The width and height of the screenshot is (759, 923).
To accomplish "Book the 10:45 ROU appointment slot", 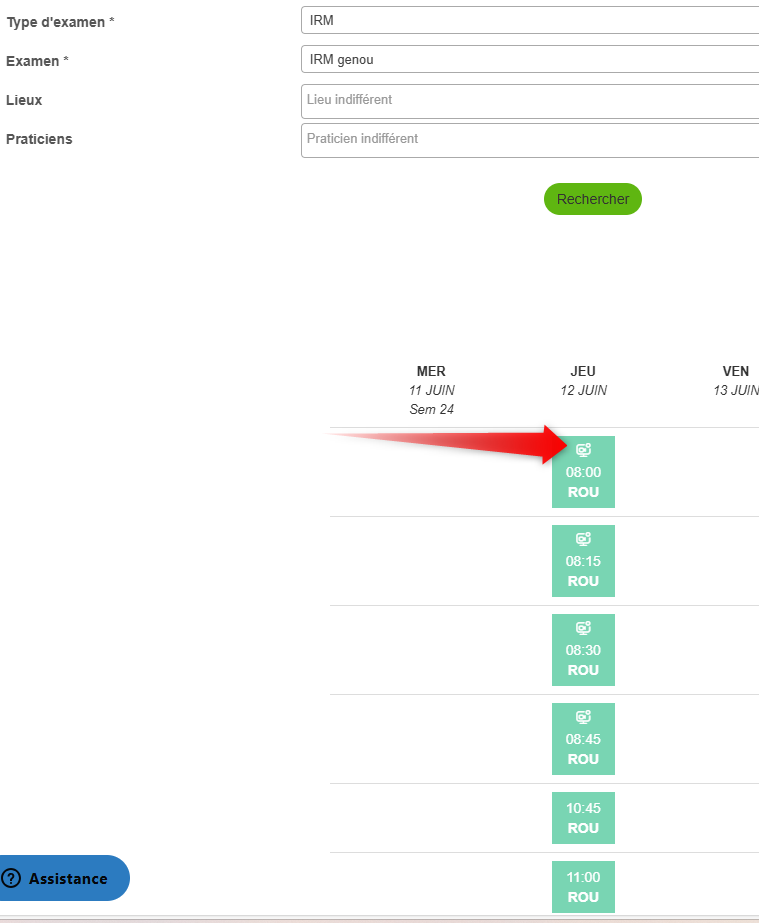I will (583, 818).
